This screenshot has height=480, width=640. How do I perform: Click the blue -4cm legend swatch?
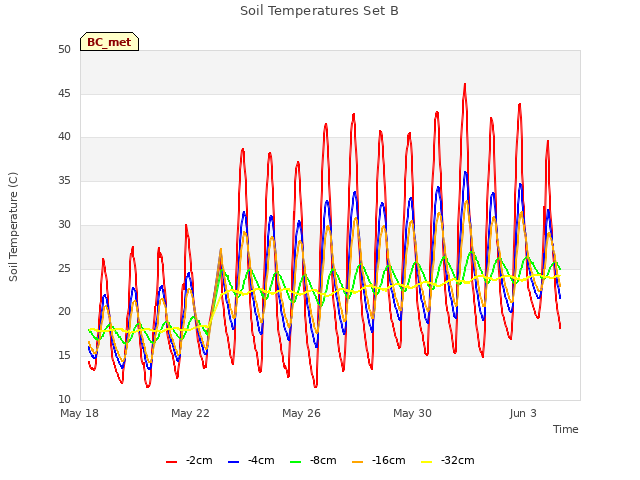tap(233, 462)
